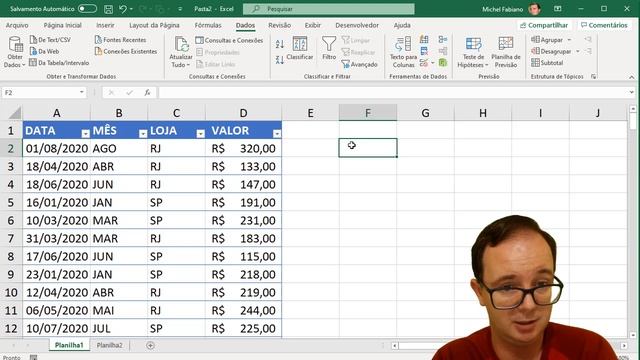Switch to the Fórmulas tab
The height and width of the screenshot is (360, 640).
click(208, 25)
